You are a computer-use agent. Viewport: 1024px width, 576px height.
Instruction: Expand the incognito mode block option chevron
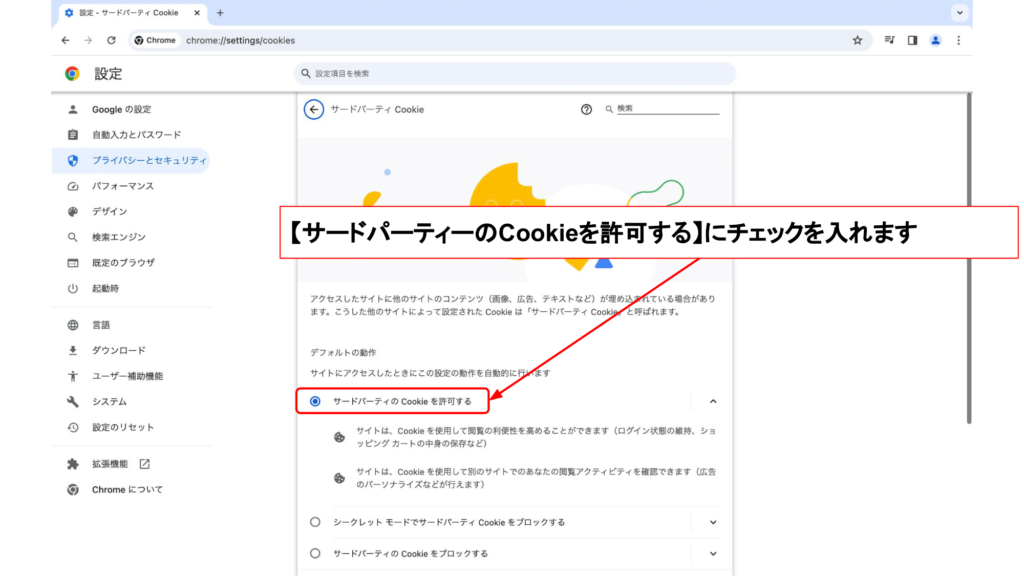click(x=713, y=522)
